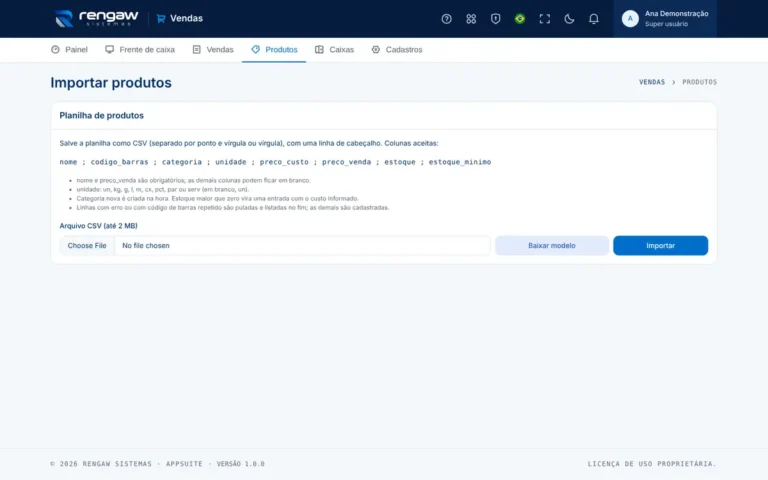Switch to the Vendas tab
Viewport: 768px width, 480px height.
pos(213,49)
